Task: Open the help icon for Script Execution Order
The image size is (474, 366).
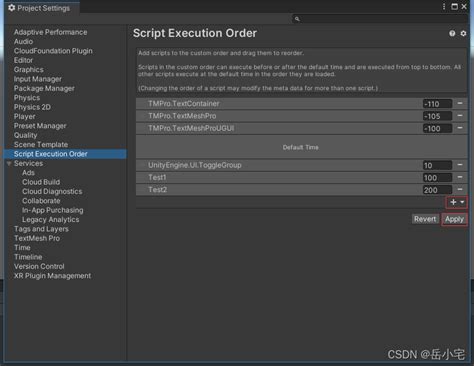Action: (452, 33)
